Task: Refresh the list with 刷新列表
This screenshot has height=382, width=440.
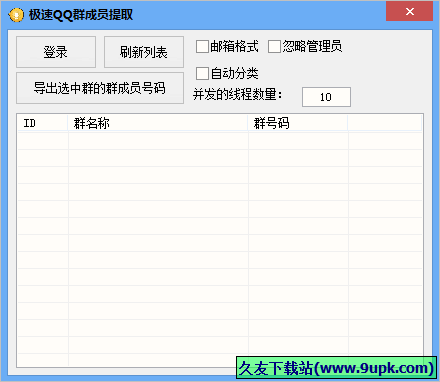Action: click(144, 52)
